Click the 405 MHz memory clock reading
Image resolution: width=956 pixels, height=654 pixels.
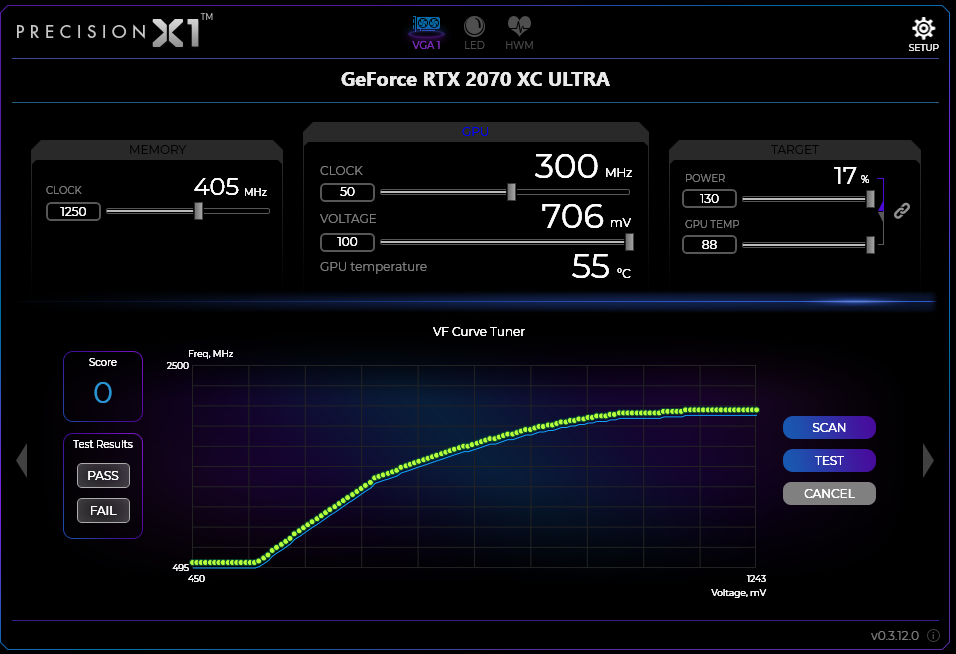coord(230,187)
